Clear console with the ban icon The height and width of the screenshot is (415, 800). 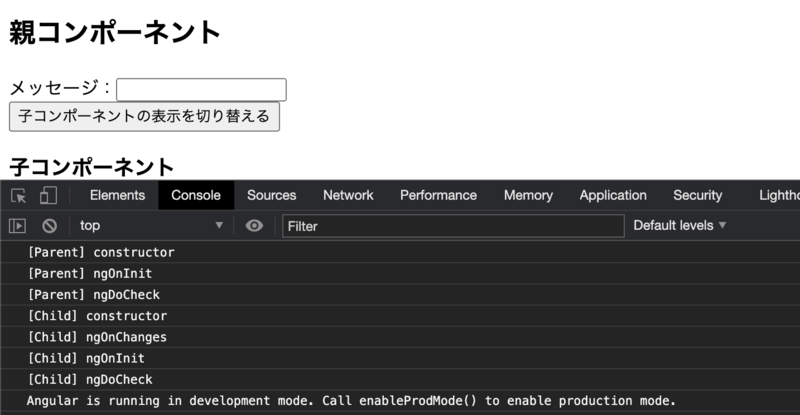pos(49,226)
